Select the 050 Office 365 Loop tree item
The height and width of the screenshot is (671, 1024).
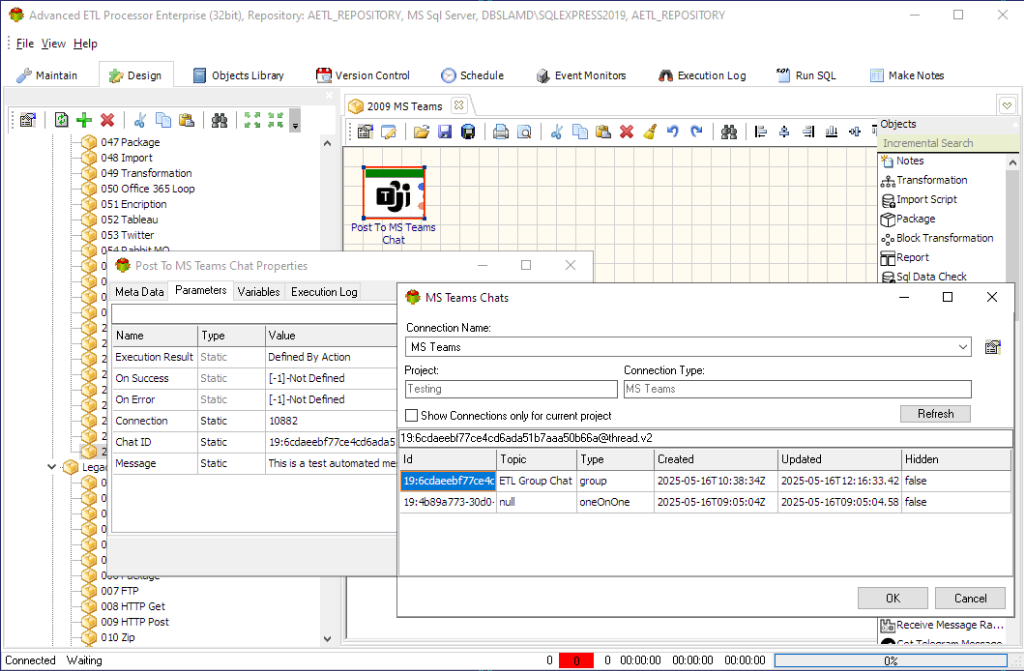[148, 189]
